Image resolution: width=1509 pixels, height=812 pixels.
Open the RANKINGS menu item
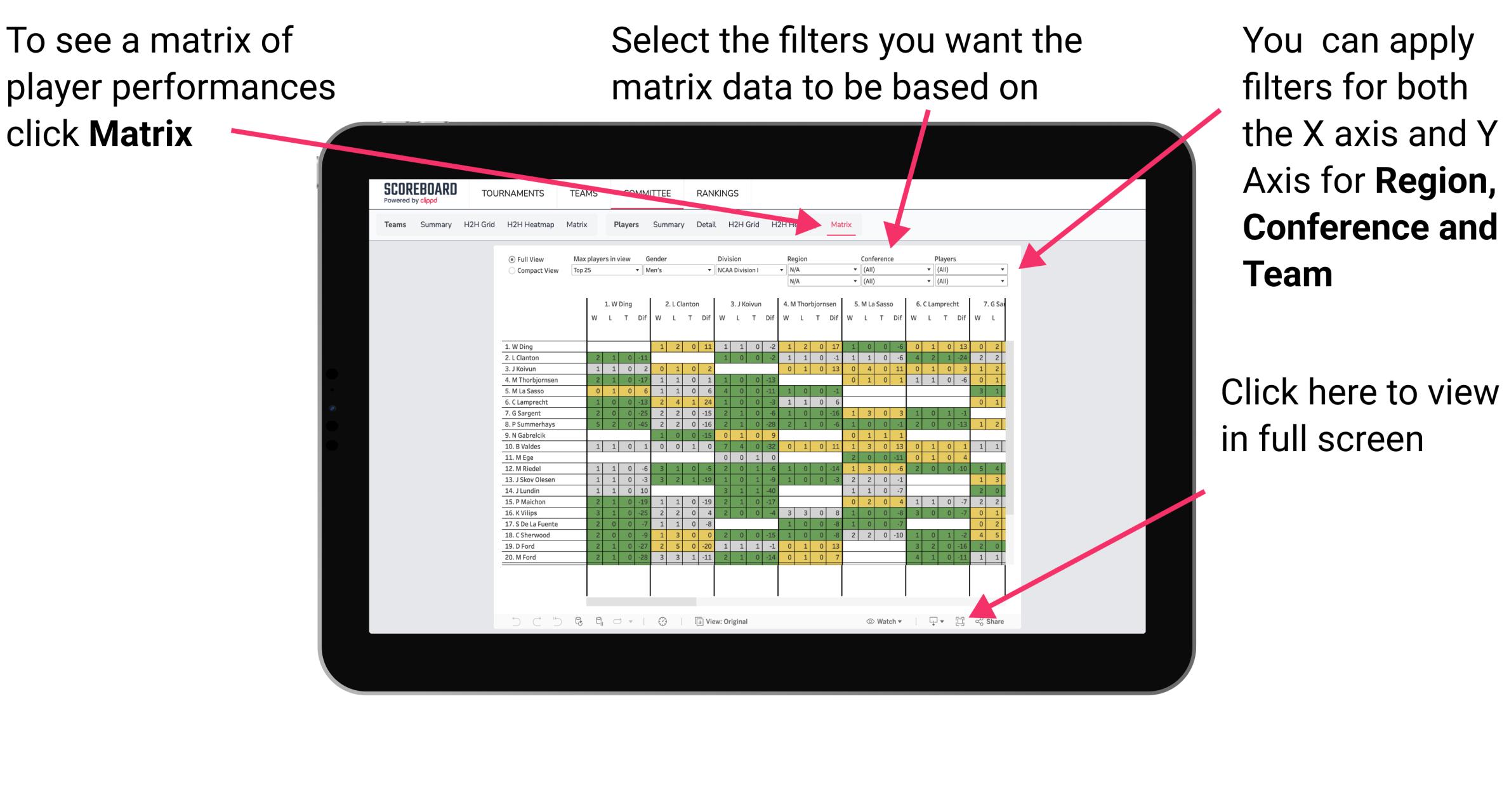pyautogui.click(x=717, y=192)
